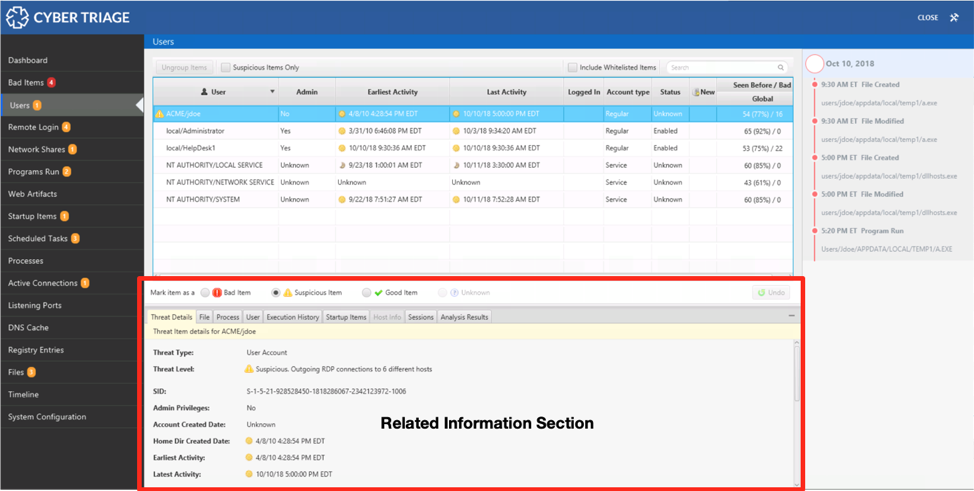Click the suspicious warning icon in Threat Level

(x=249, y=369)
